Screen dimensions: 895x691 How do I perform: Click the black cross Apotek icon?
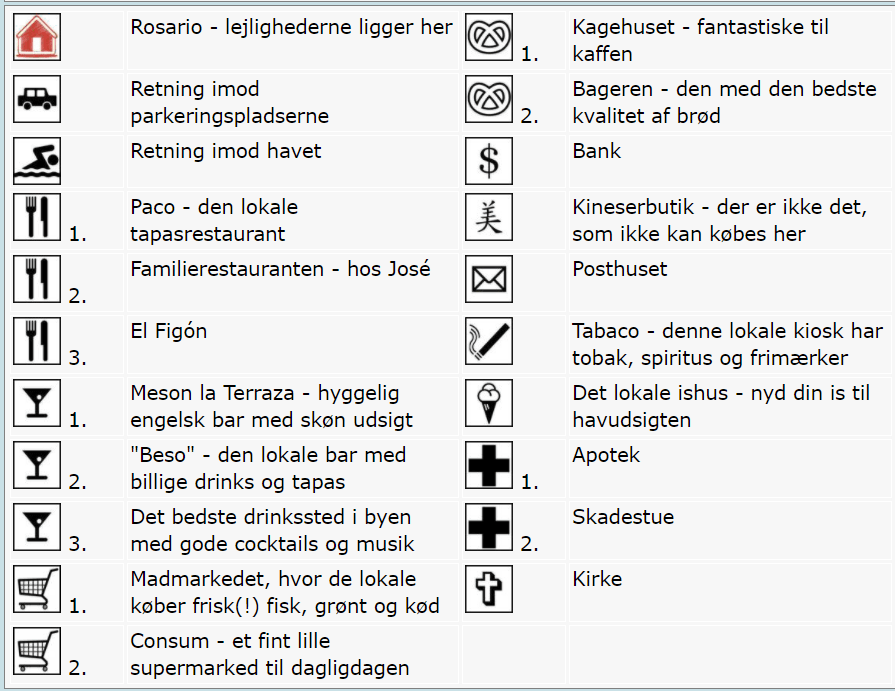489,465
